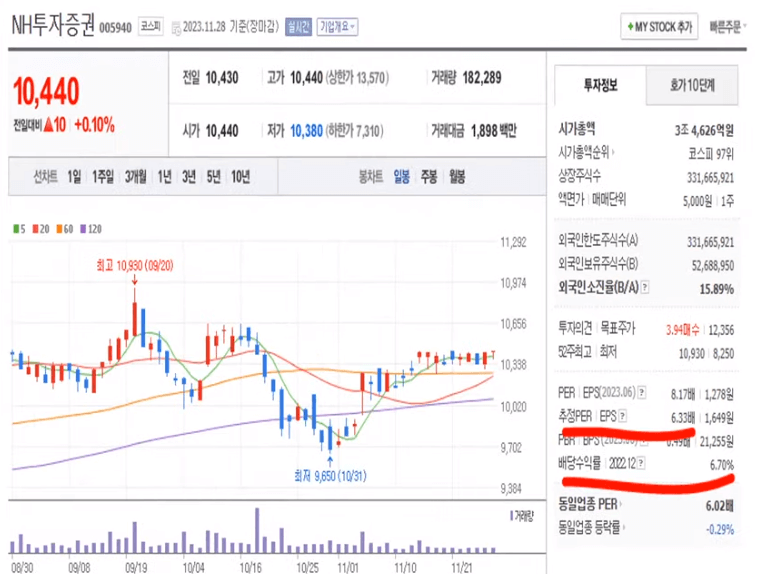Click the current price 10,440
The image size is (759, 574).
(46, 91)
